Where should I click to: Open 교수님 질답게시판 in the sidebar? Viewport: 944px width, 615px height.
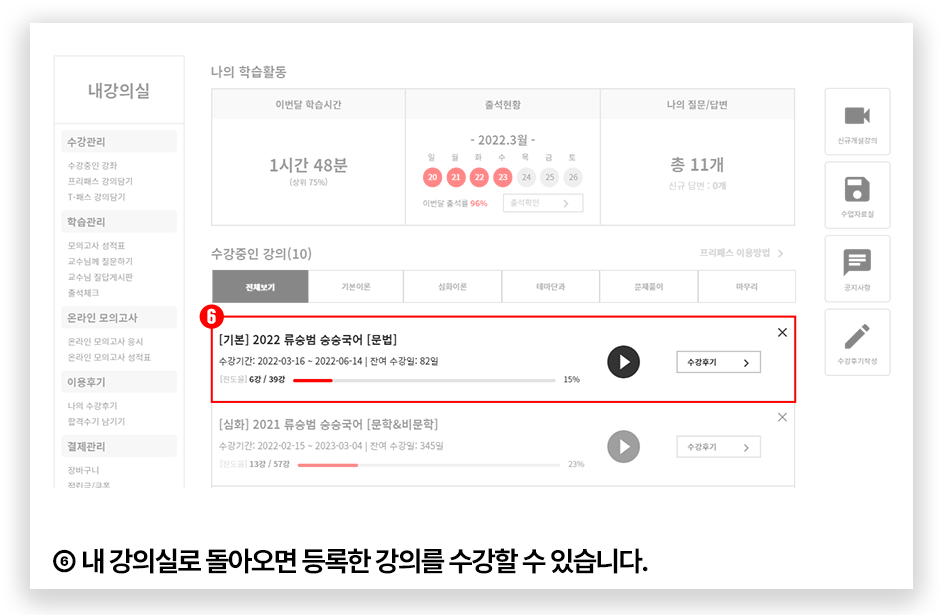pos(100,277)
